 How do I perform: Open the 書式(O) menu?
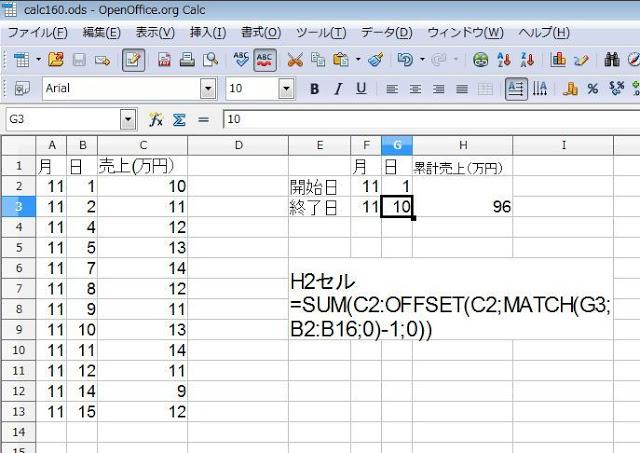click(x=259, y=33)
